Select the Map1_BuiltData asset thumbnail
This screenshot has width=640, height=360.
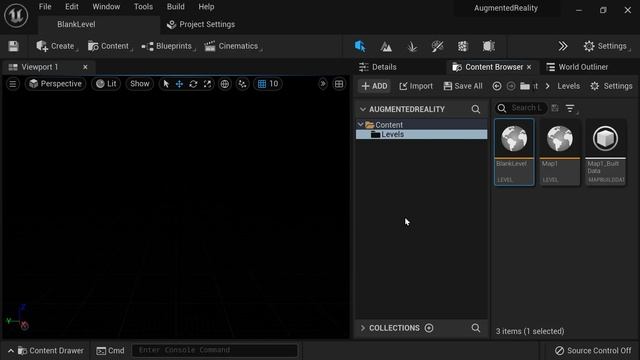tap(606, 152)
